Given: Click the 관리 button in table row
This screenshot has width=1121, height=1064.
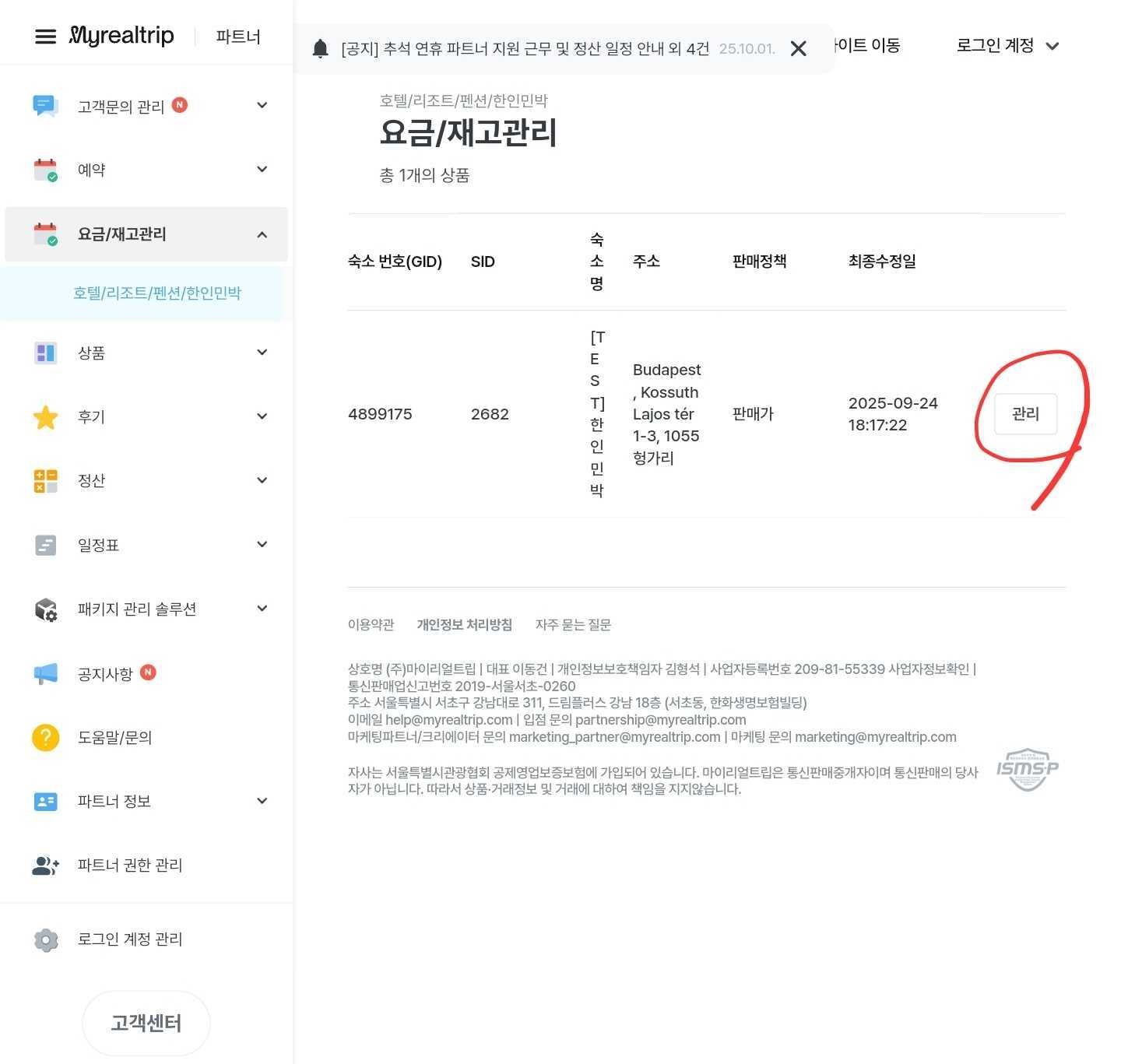Looking at the screenshot, I should (x=1025, y=414).
